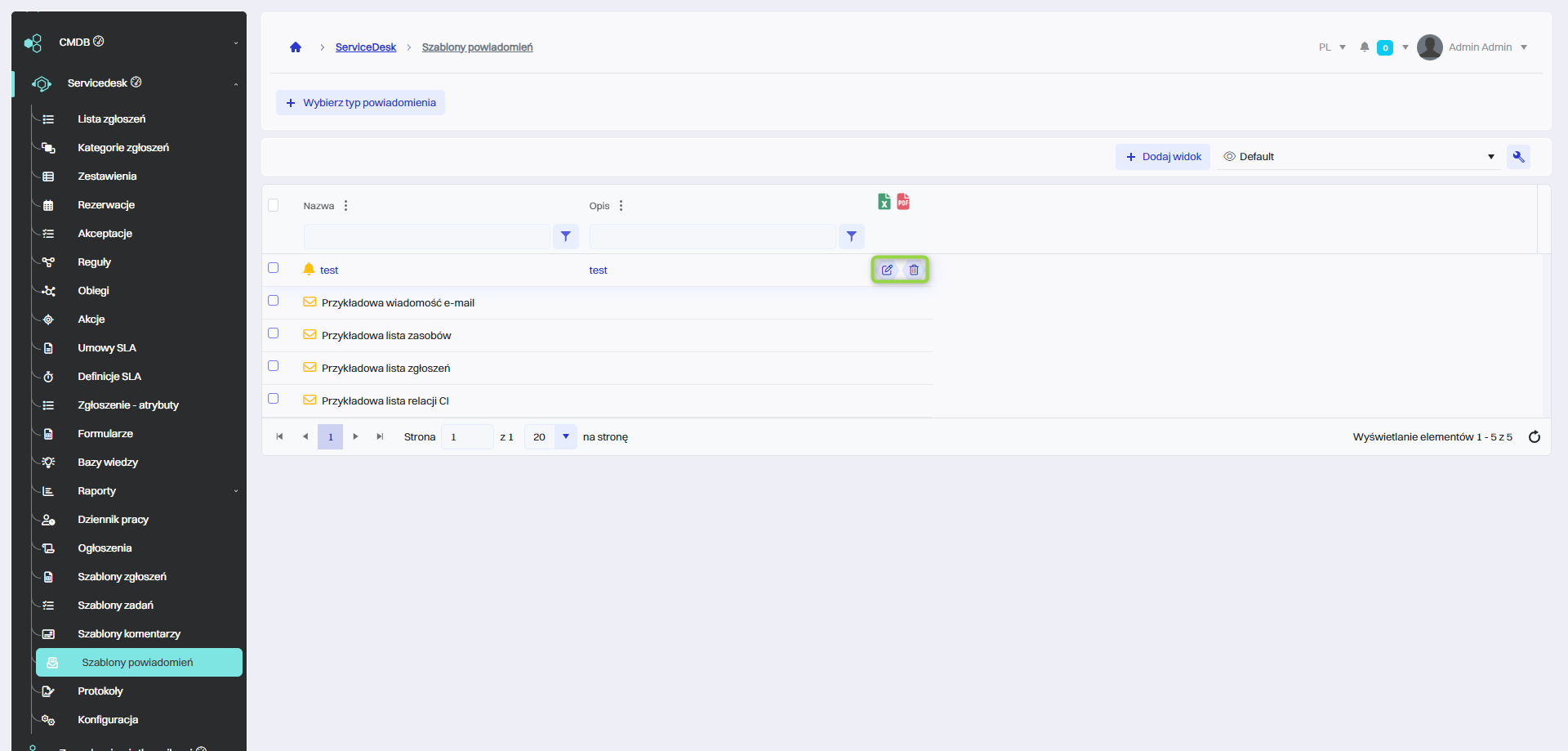
Task: Click the Dodaj widok button
Action: coord(1163,157)
